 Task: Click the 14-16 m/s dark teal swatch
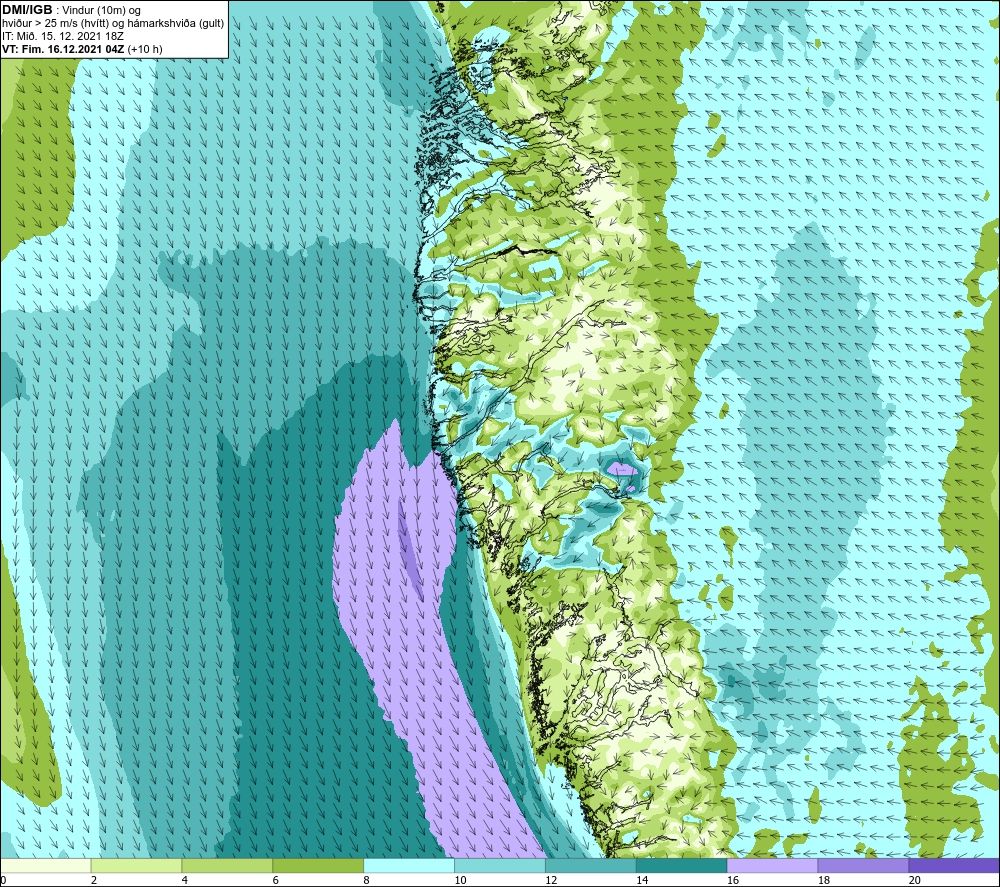pos(682,865)
